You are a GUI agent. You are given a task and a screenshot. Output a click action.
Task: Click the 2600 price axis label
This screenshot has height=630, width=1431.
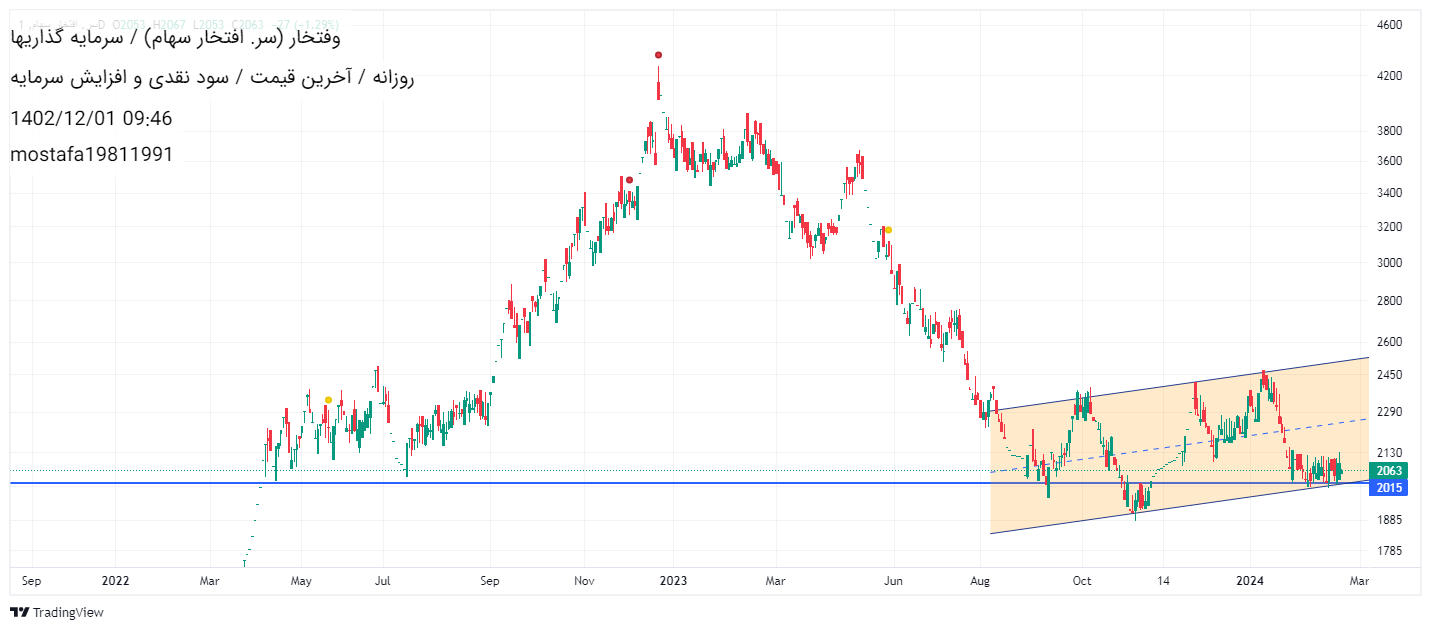(1390, 342)
